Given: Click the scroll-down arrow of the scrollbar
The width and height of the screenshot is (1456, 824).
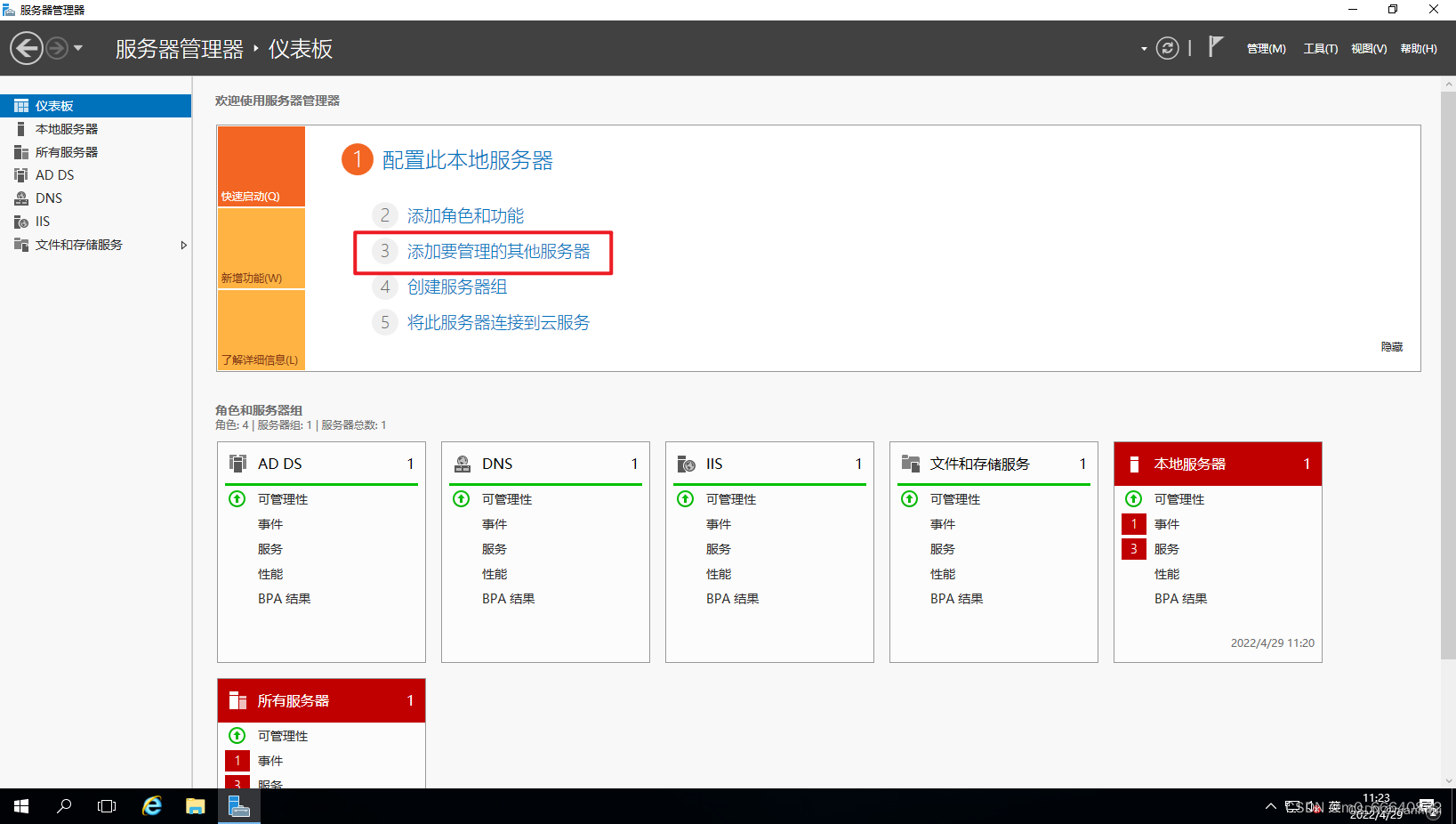Looking at the screenshot, I should [x=1448, y=780].
